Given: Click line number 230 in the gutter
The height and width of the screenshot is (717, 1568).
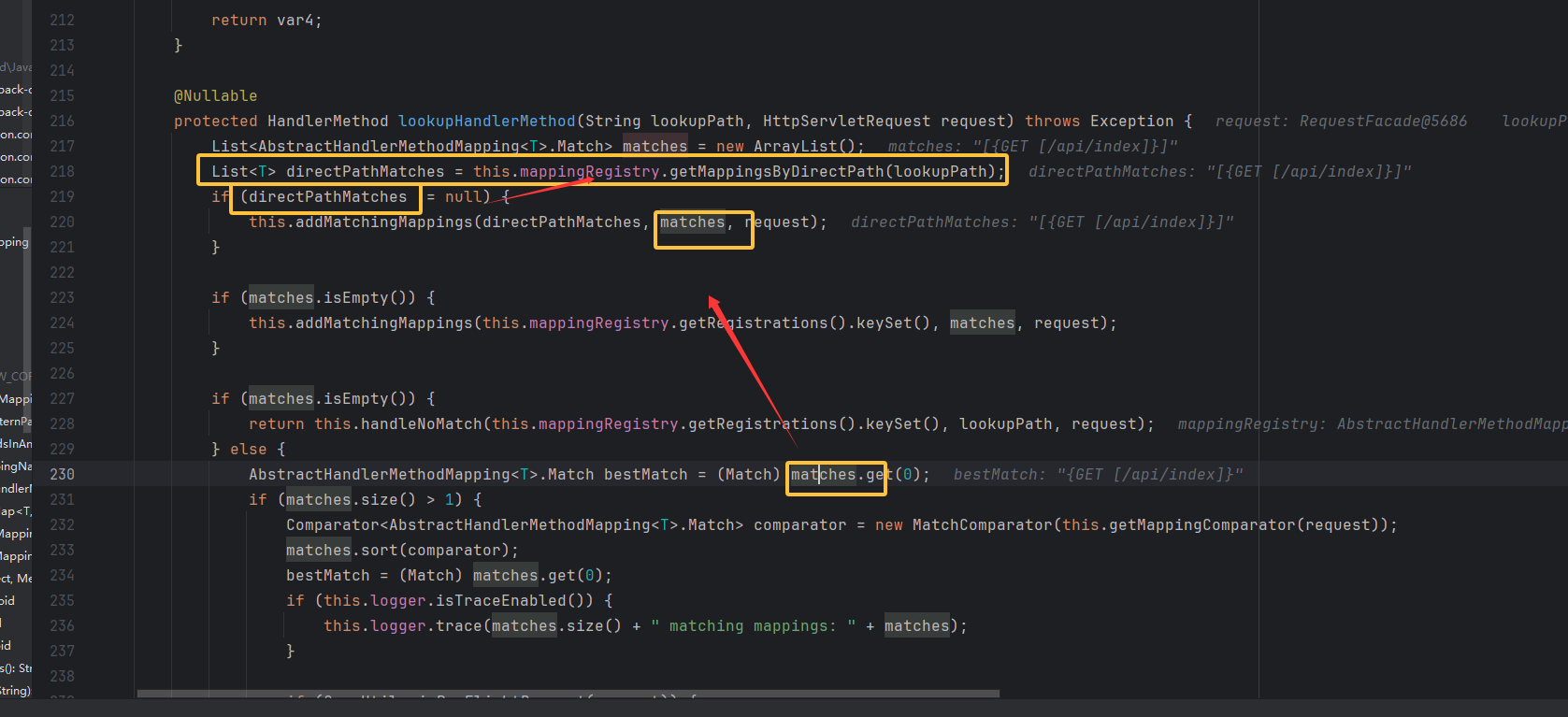Looking at the screenshot, I should click(62, 474).
